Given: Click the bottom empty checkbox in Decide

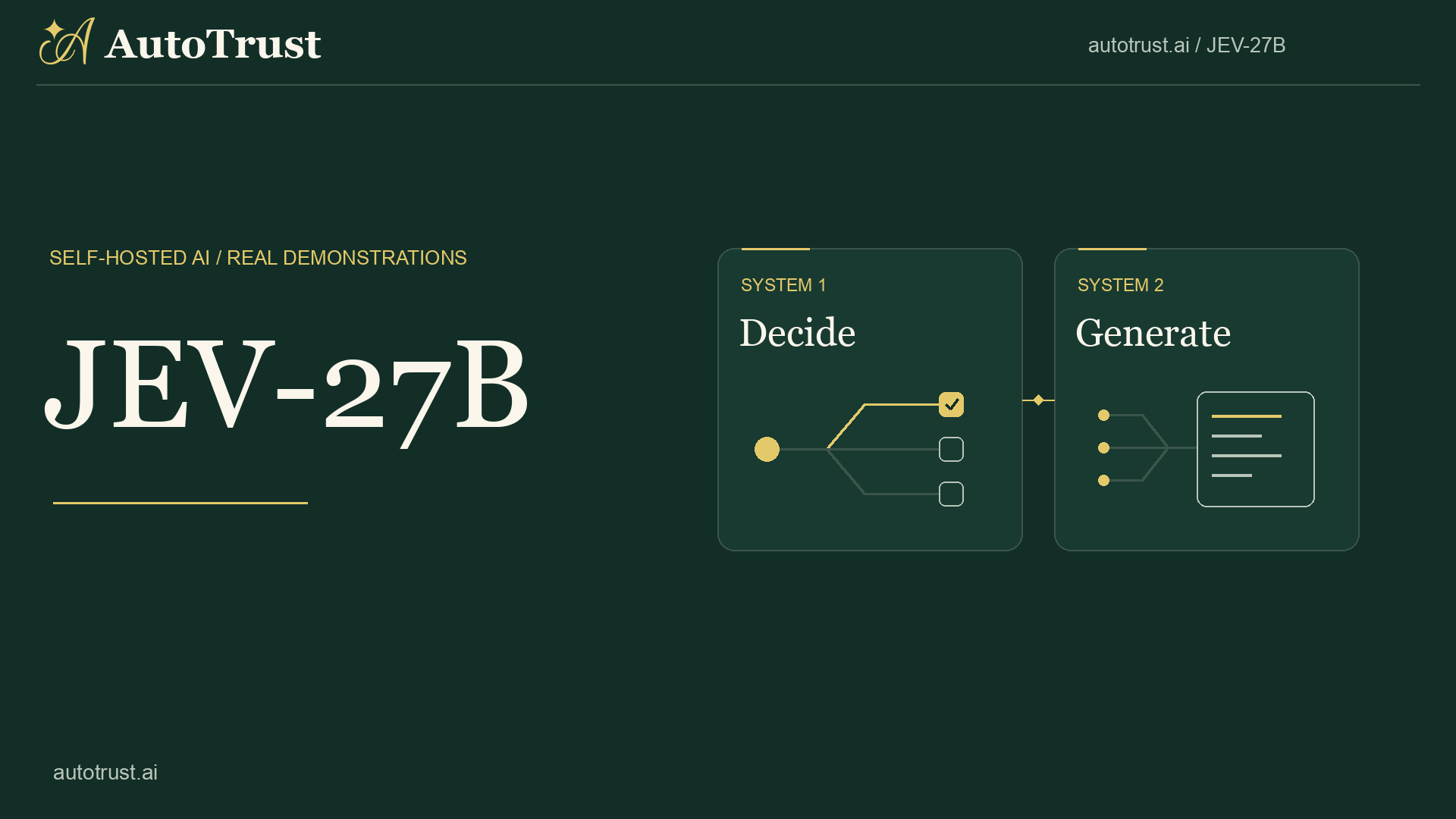Looking at the screenshot, I should (951, 494).
